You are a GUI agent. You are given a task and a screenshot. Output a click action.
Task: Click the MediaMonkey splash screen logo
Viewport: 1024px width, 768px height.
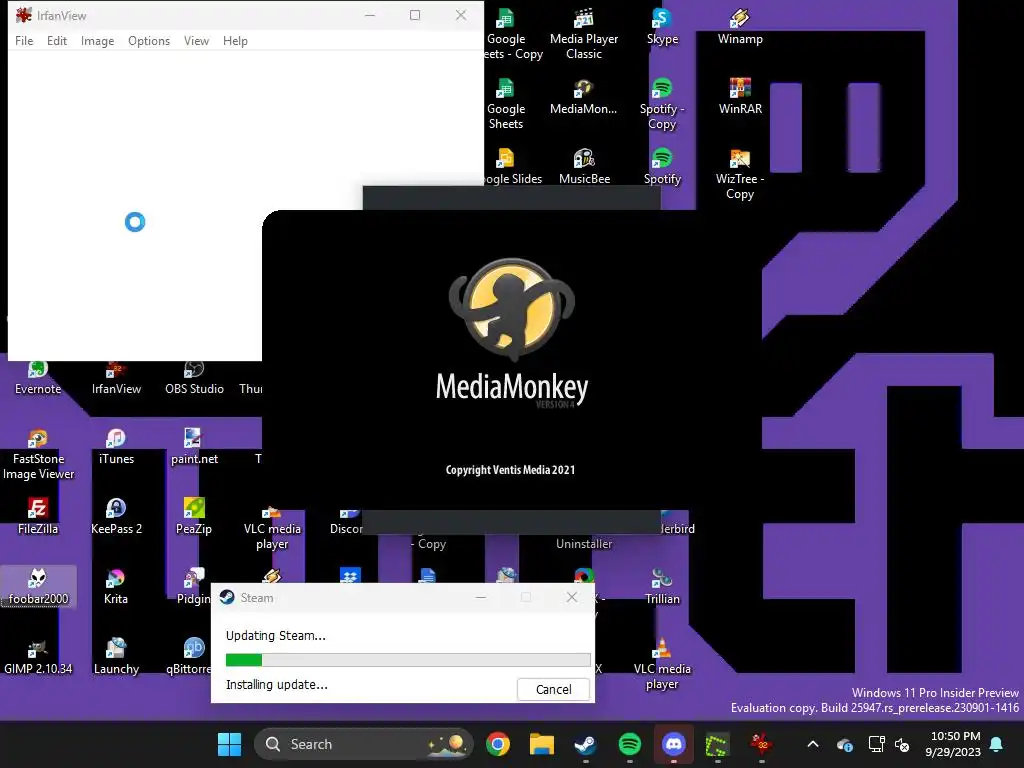[512, 310]
